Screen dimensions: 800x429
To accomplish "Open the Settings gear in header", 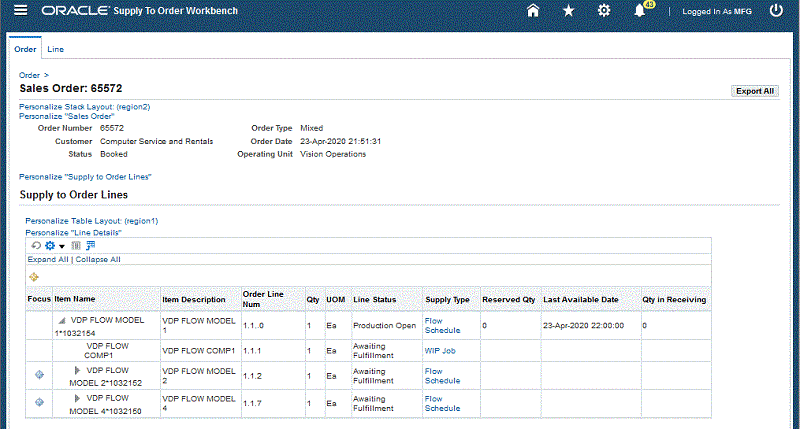I will [x=604, y=11].
